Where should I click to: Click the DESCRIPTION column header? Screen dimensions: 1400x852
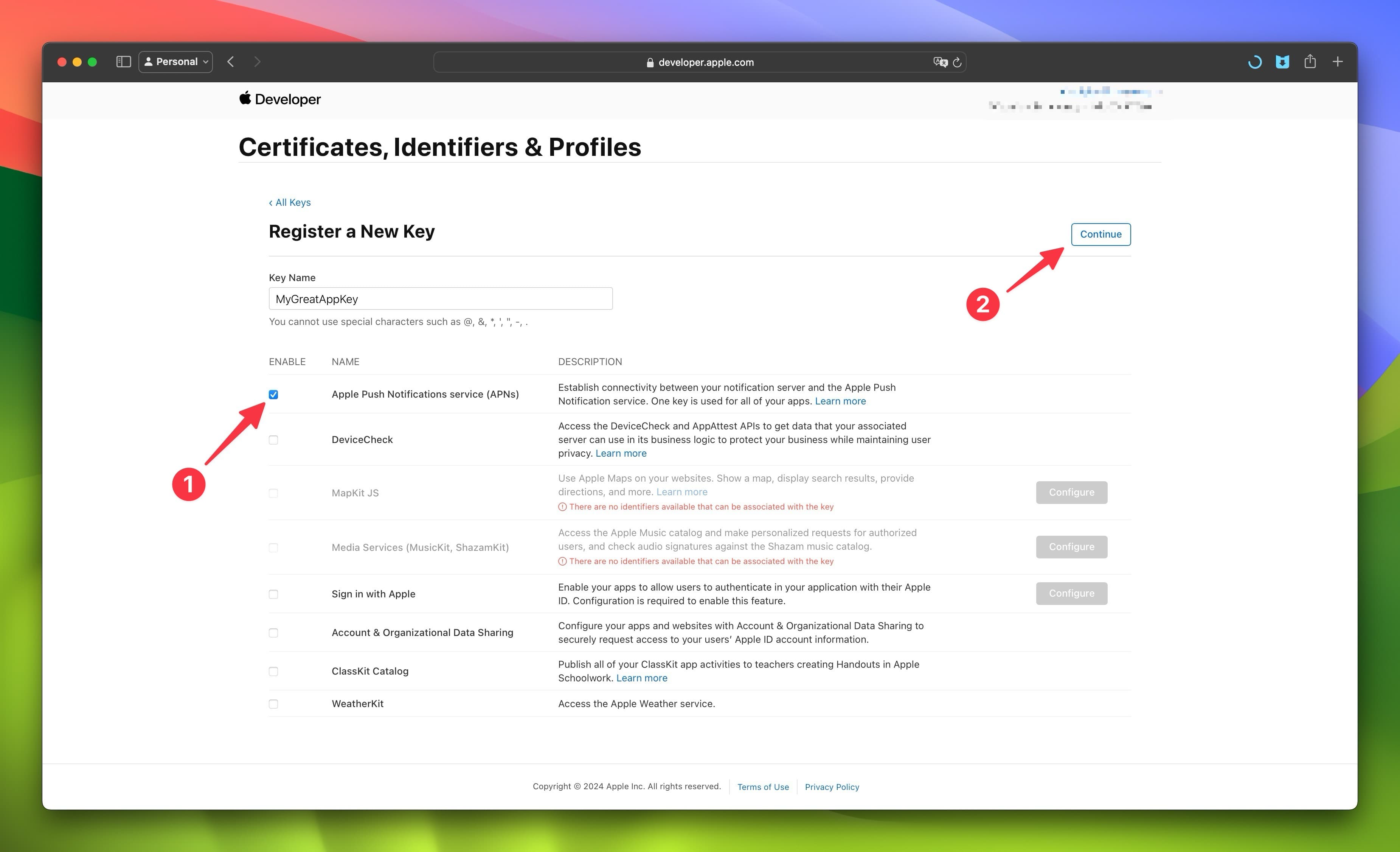point(590,361)
